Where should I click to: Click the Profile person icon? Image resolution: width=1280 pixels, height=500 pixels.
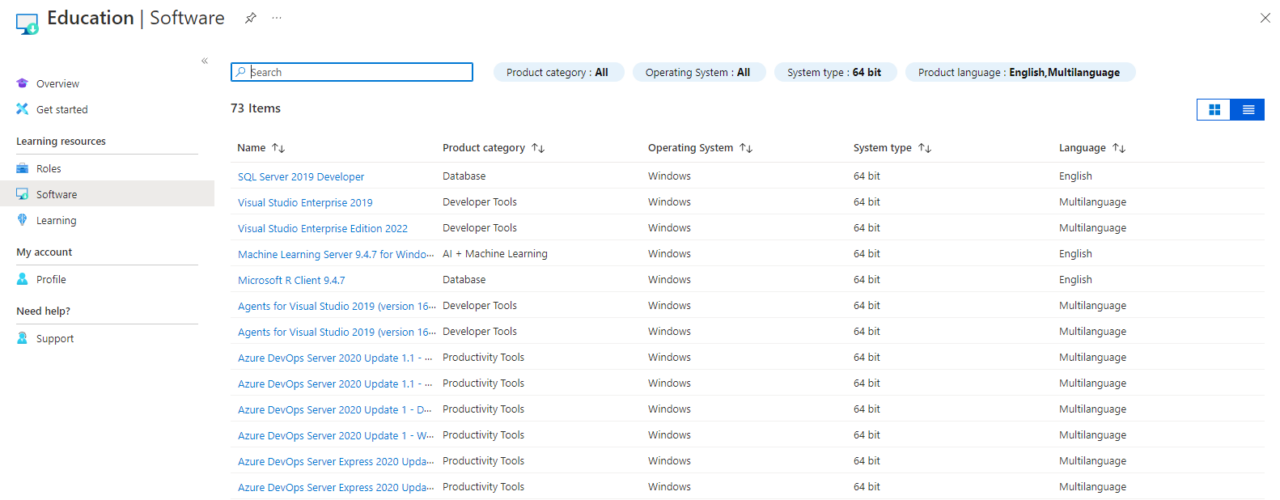click(23, 279)
